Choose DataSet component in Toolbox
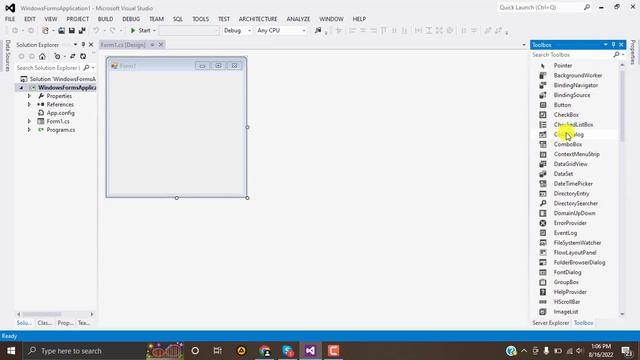Viewport: 640px width, 360px height. tap(563, 174)
